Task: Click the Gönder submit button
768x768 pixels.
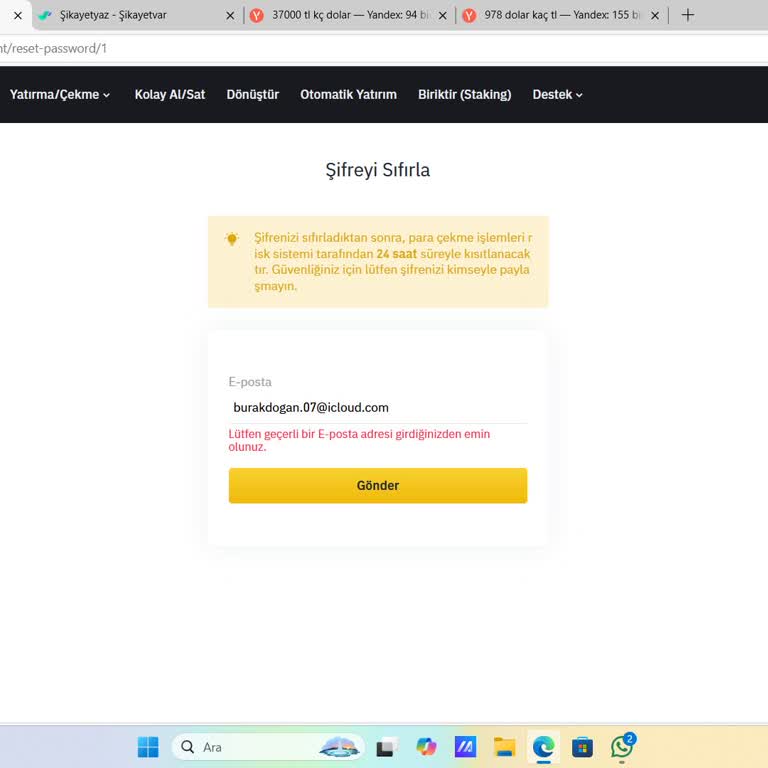Action: click(378, 485)
